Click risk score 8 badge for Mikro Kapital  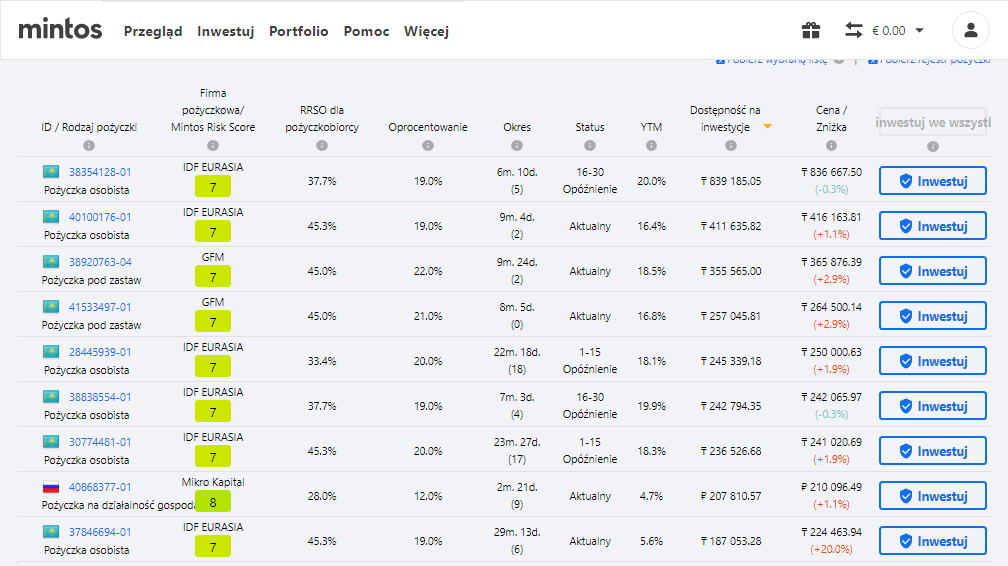tap(213, 502)
